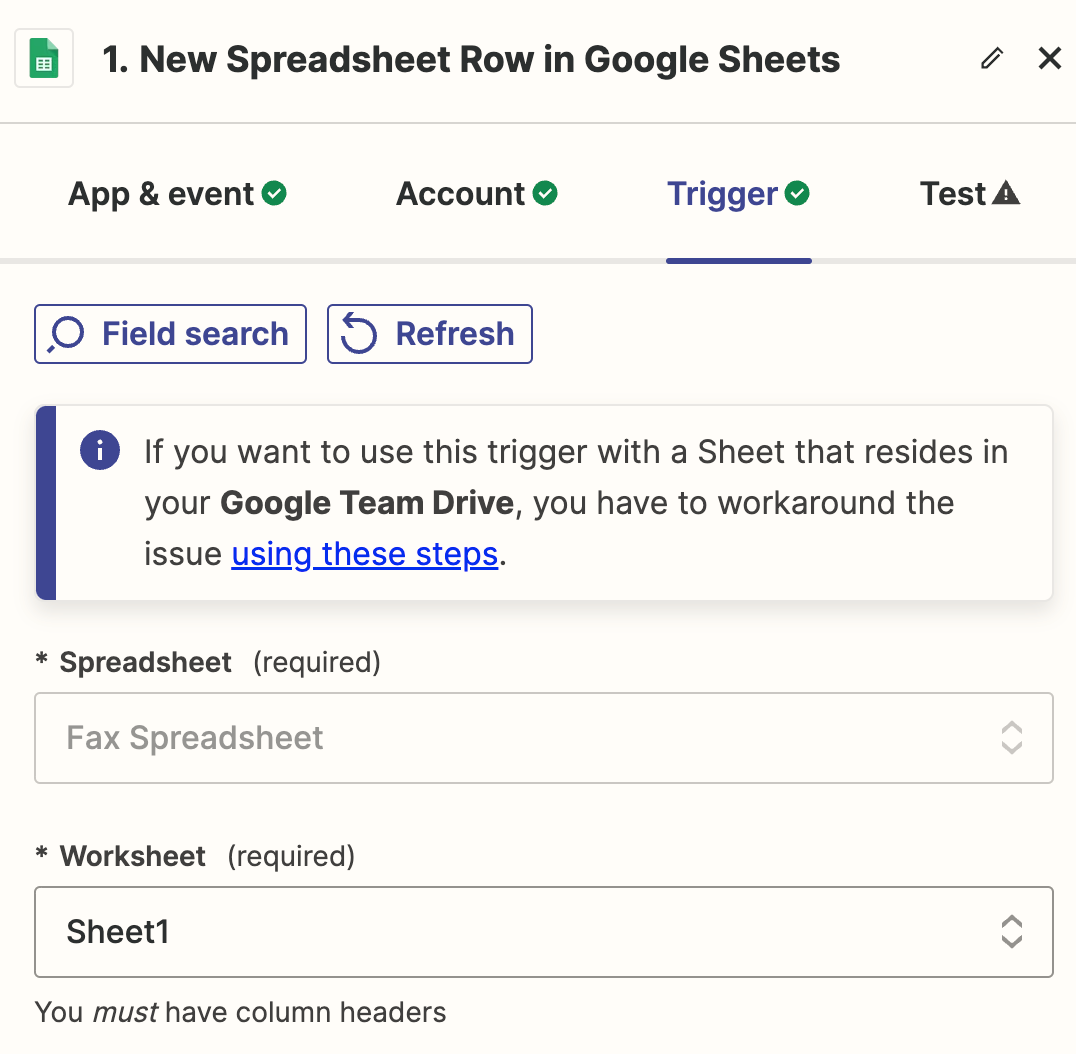
Task: Rename the step with the pencil icon
Action: 992,58
